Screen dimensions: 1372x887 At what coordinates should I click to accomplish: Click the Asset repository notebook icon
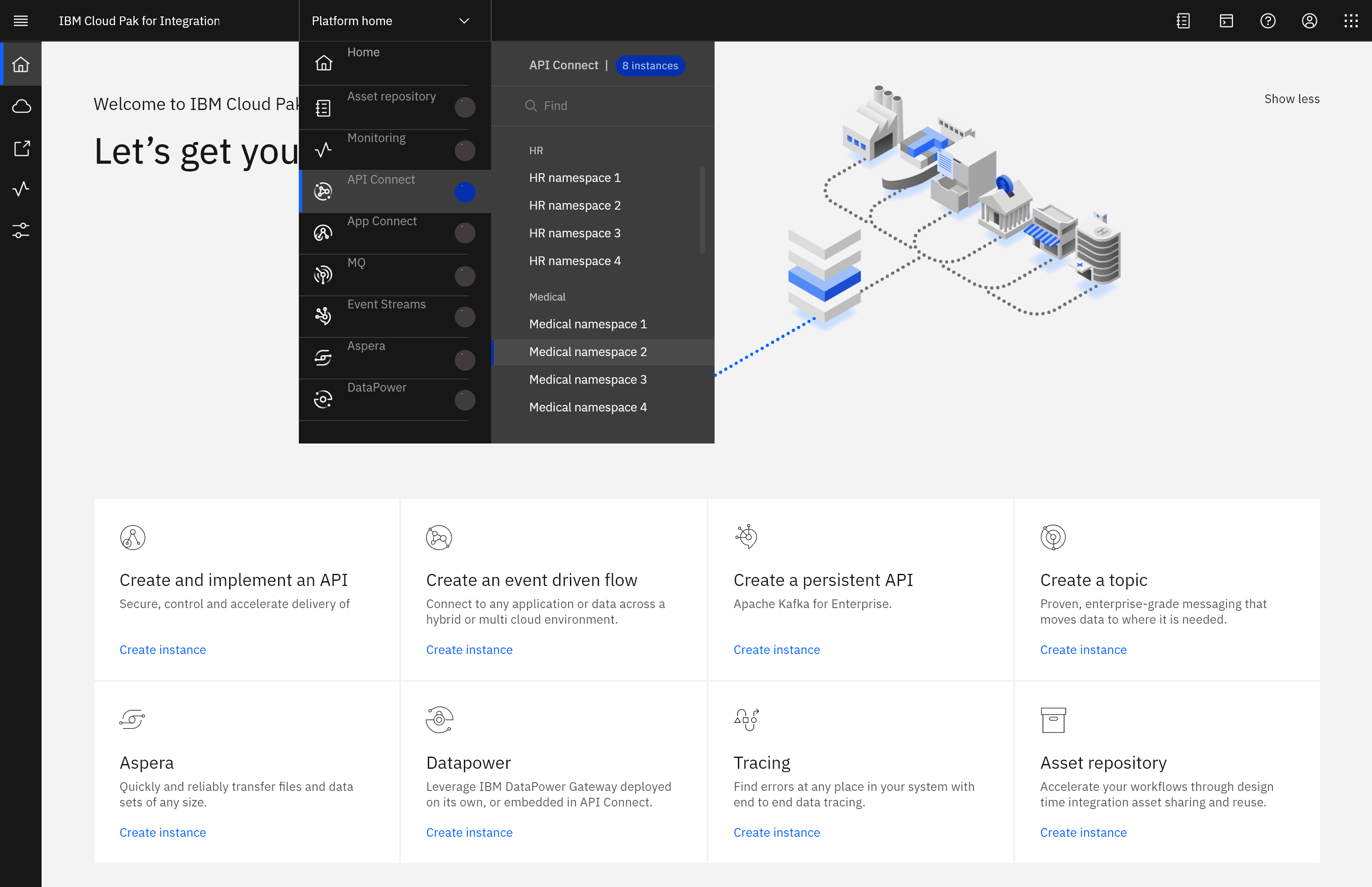point(323,108)
